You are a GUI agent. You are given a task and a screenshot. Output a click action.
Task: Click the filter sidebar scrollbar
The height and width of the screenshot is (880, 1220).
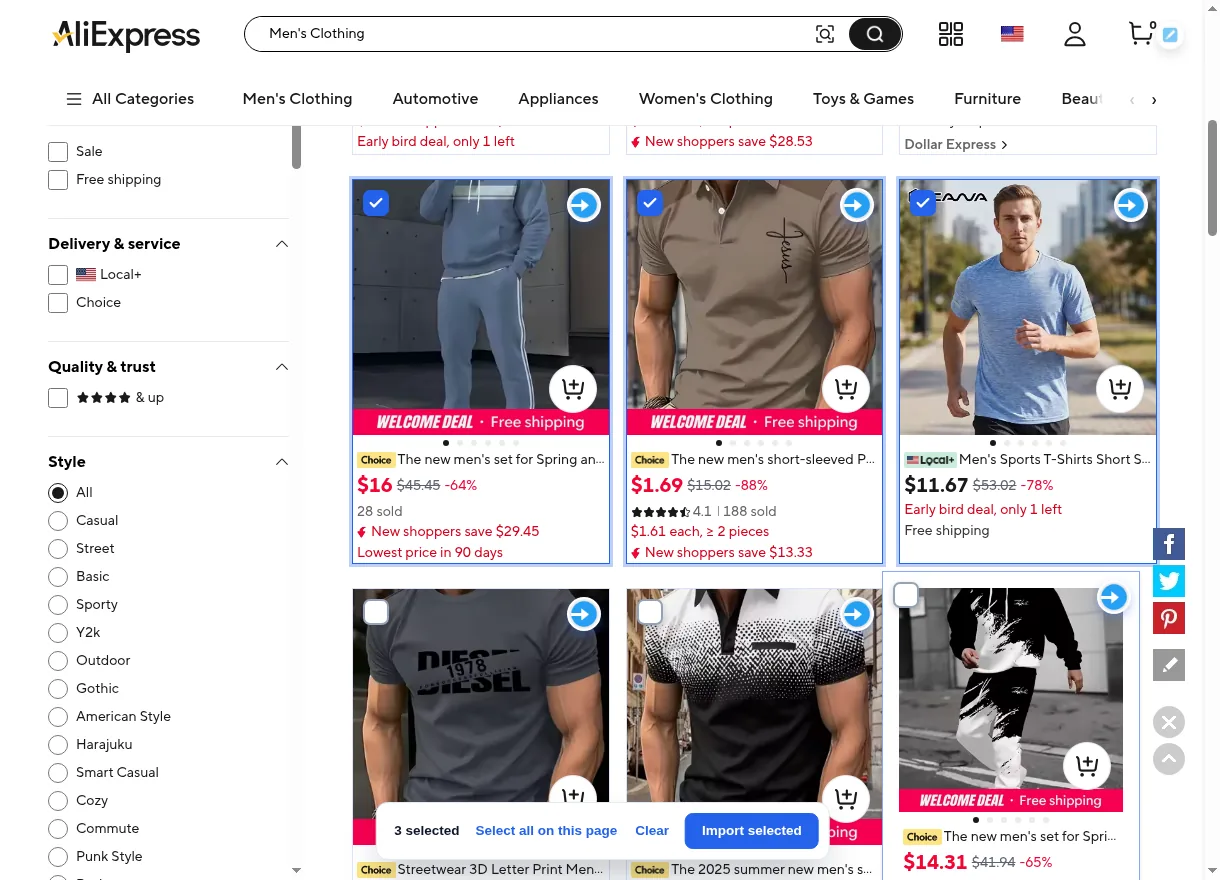pos(296,147)
